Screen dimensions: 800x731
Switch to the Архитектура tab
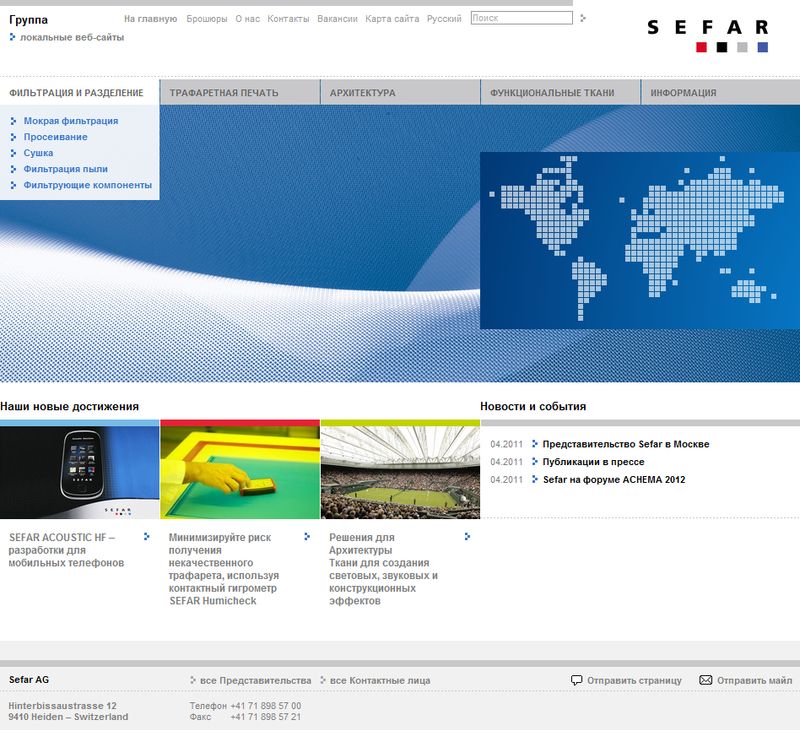[401, 92]
